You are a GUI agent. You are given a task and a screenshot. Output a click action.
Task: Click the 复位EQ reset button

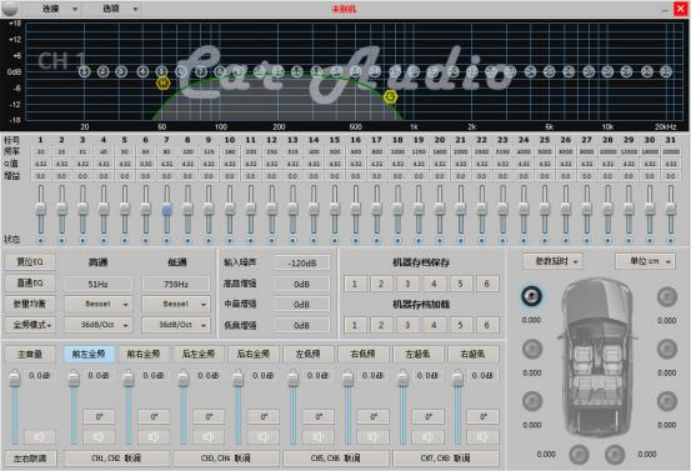[x=30, y=262]
